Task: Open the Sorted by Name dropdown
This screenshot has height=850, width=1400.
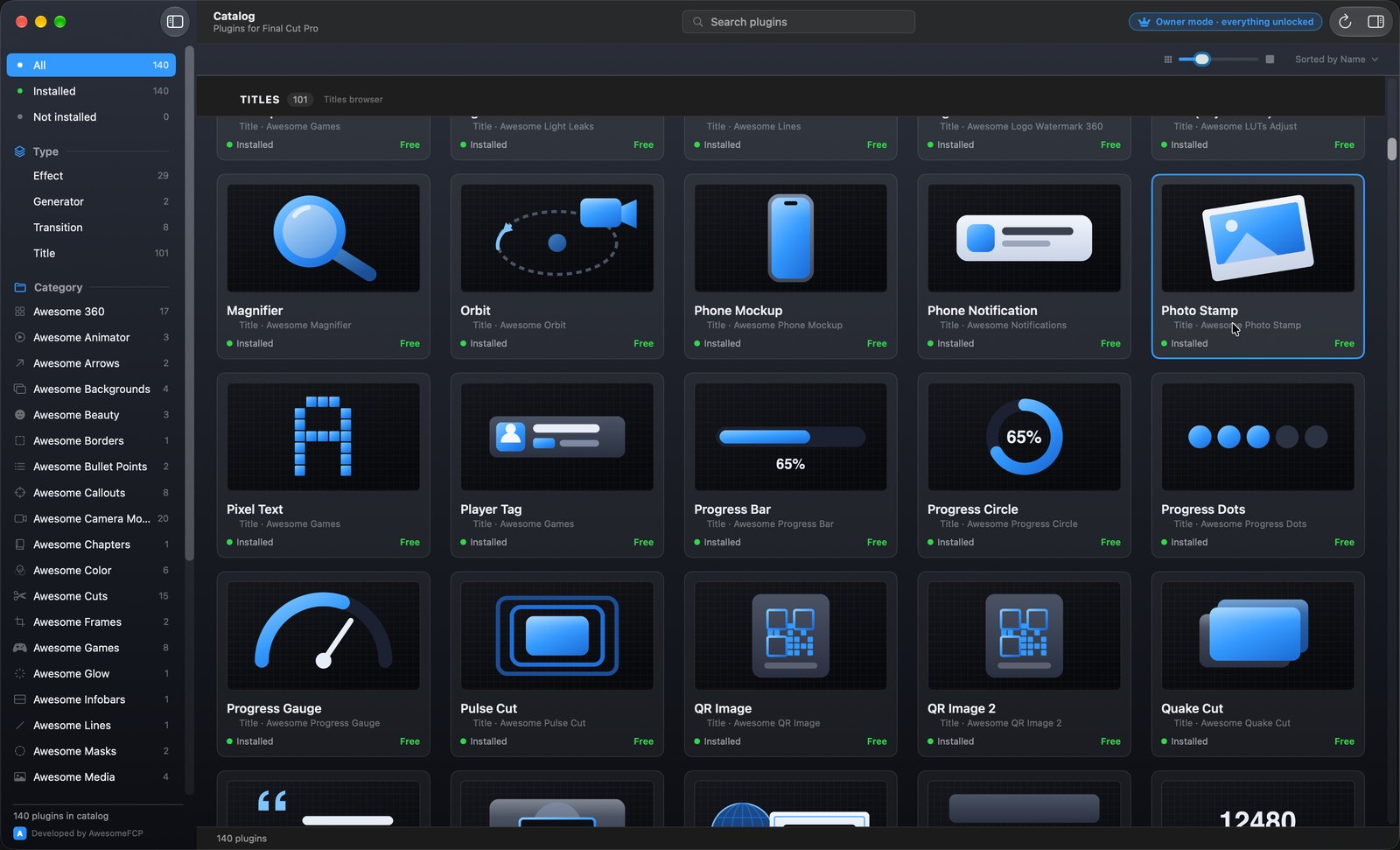Action: coord(1336,60)
